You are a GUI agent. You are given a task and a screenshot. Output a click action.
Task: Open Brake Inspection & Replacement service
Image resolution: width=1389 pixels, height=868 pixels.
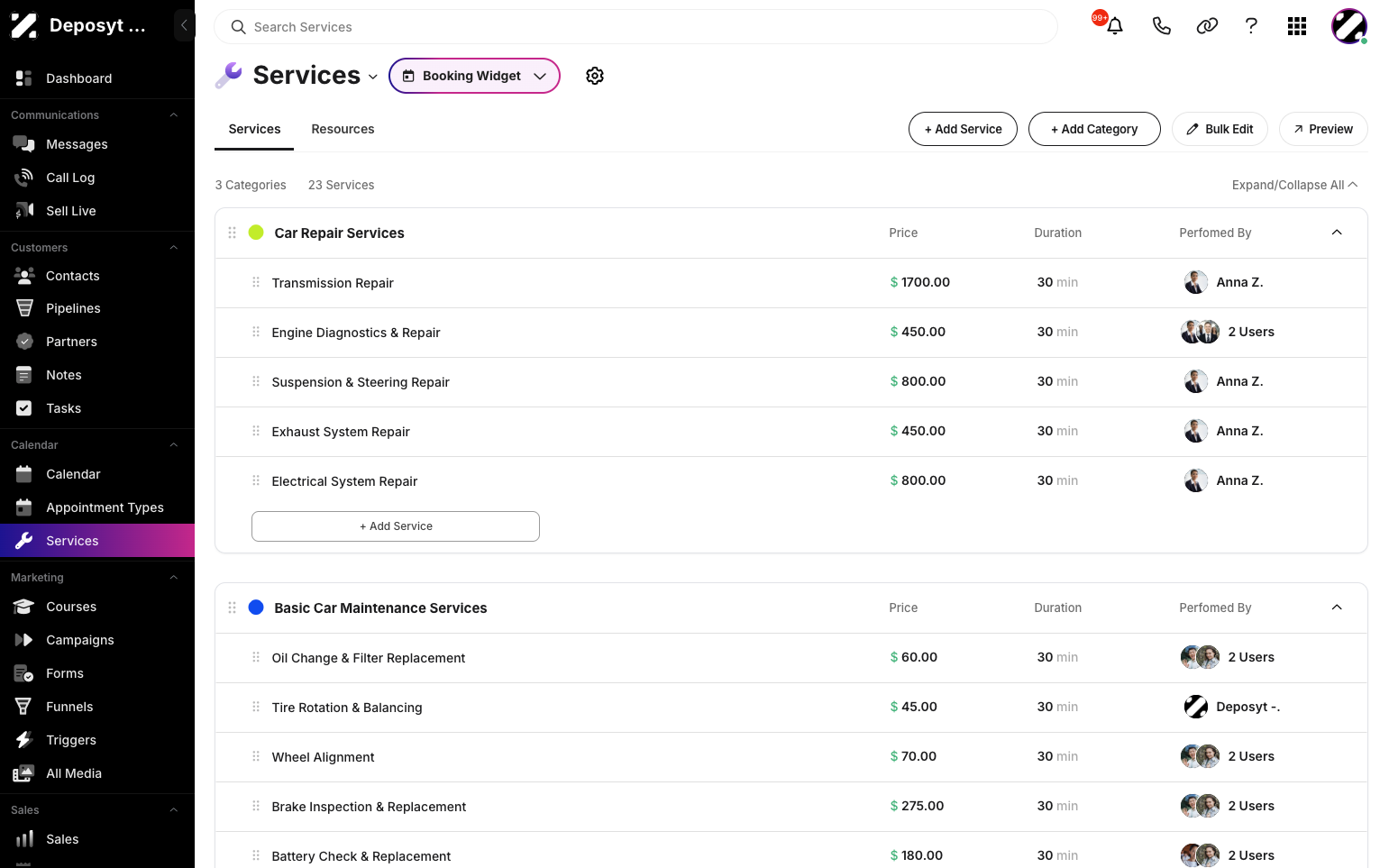point(369,807)
